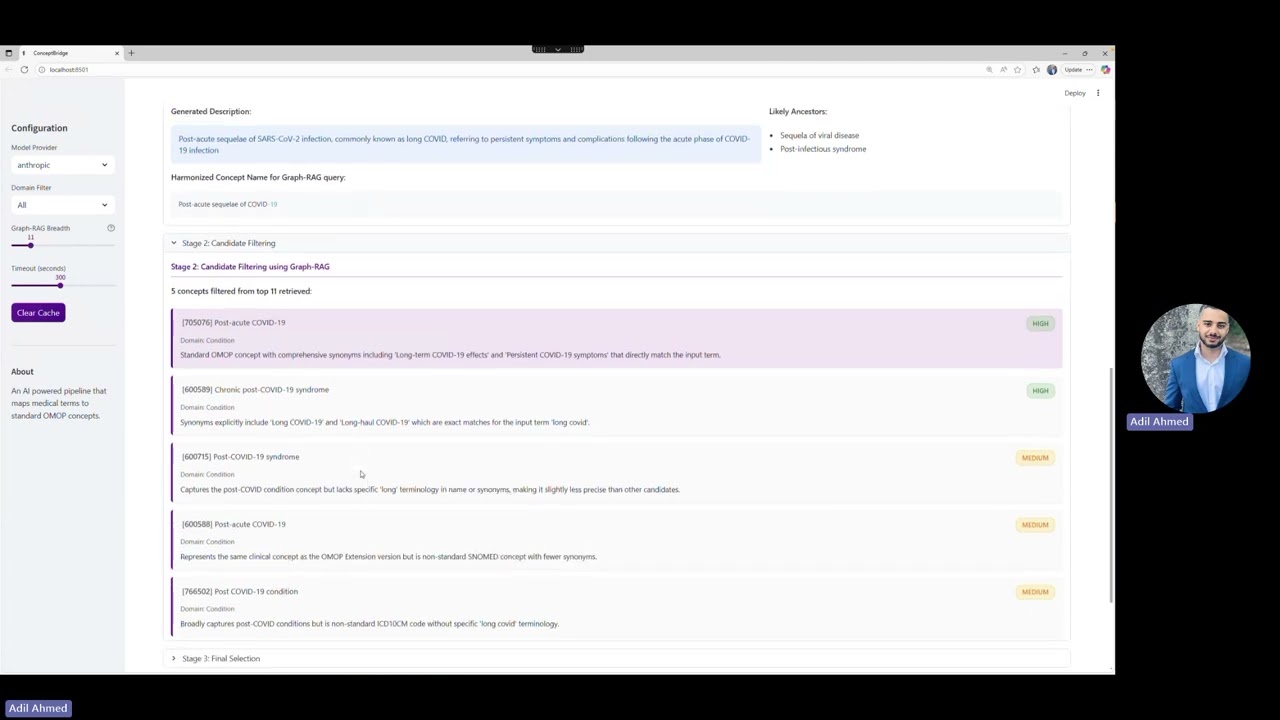The width and height of the screenshot is (1280, 720).
Task: Close the ConceptBridge browser tab
Action: pos(116,53)
